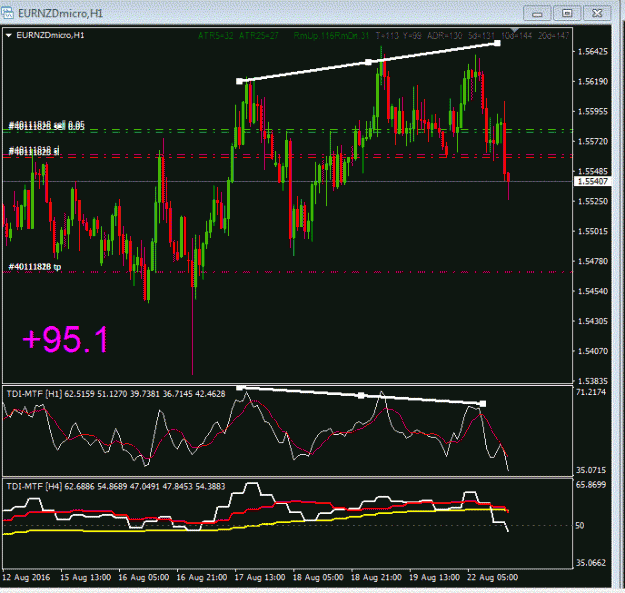
Task: Click the '5d=131' readout
Action: [x=482, y=36]
